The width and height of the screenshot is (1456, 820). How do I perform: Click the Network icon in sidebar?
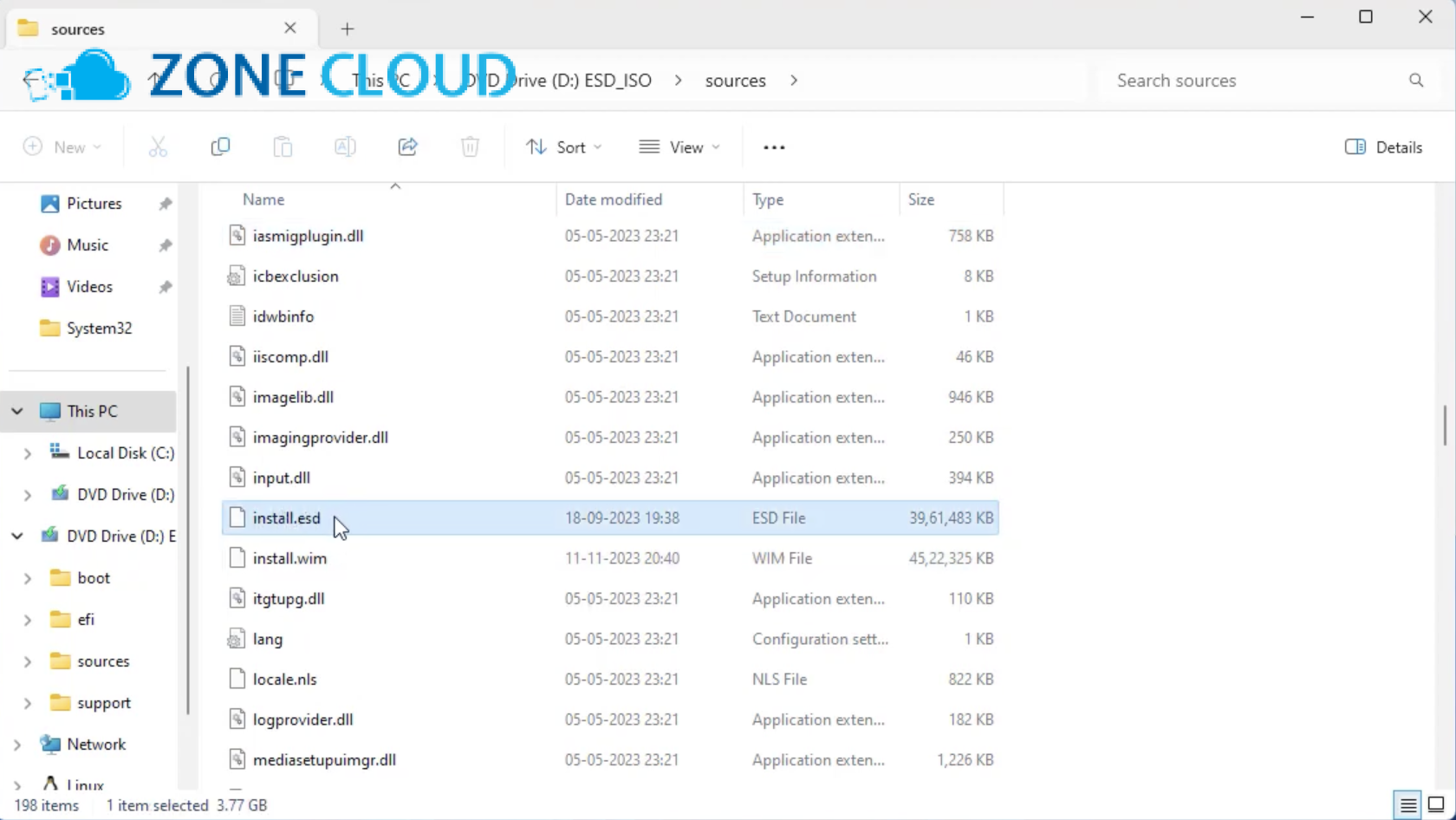[50, 745]
